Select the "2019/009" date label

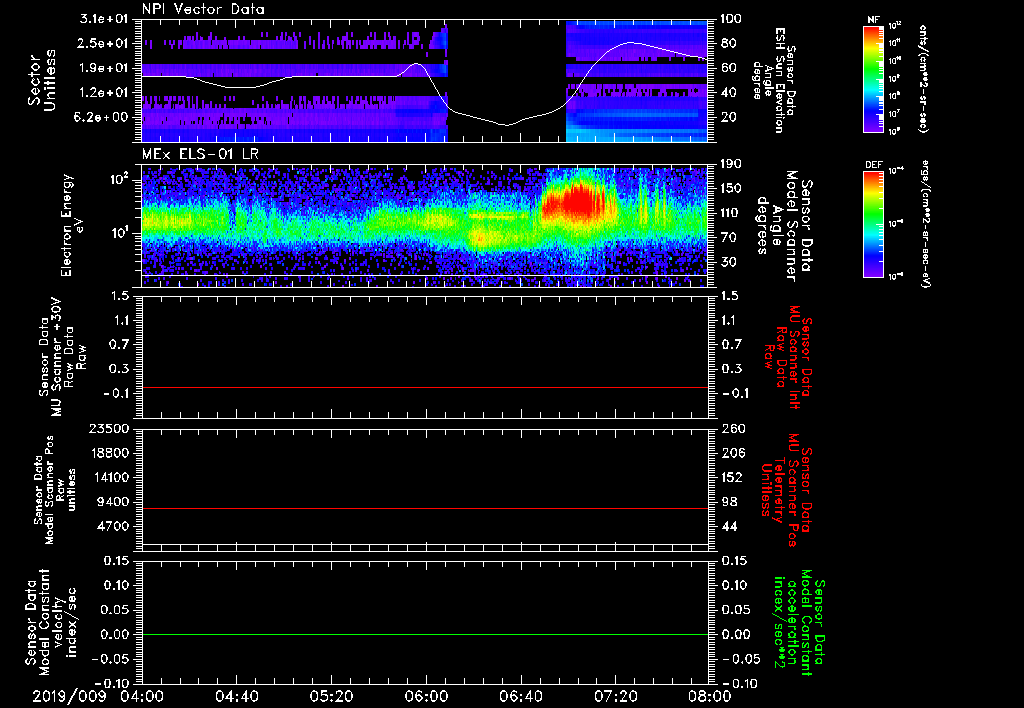click(x=69, y=696)
